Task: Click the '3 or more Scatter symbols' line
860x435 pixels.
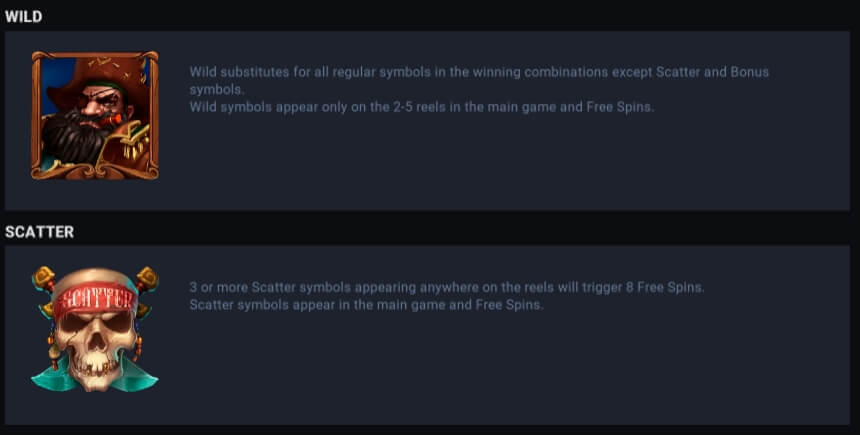Action: 447,287
